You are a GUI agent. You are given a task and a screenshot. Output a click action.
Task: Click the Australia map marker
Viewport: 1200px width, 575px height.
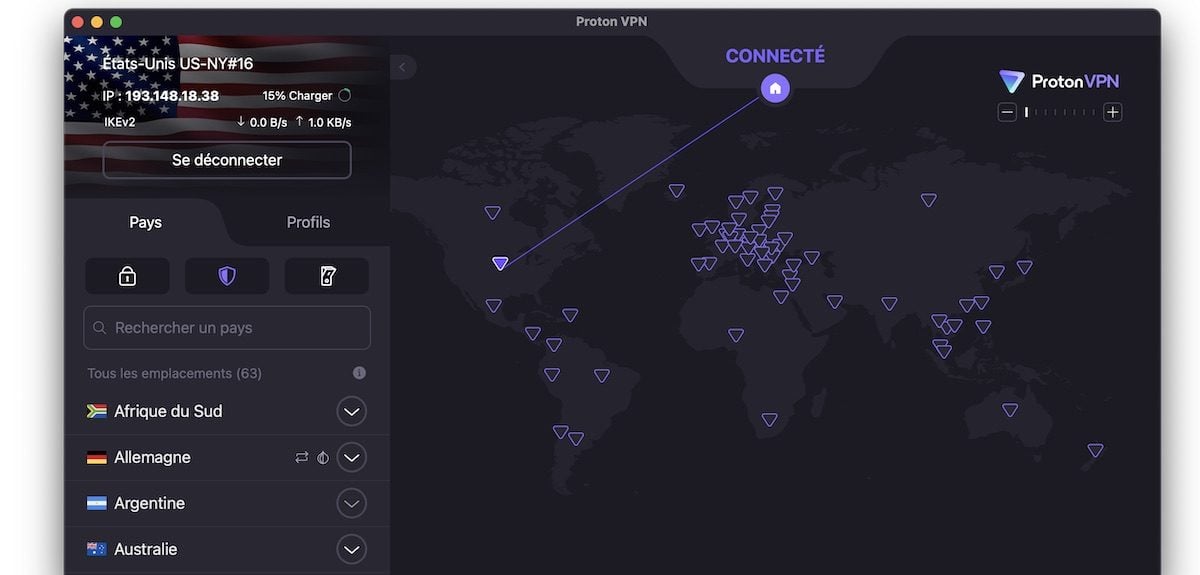coord(1010,410)
